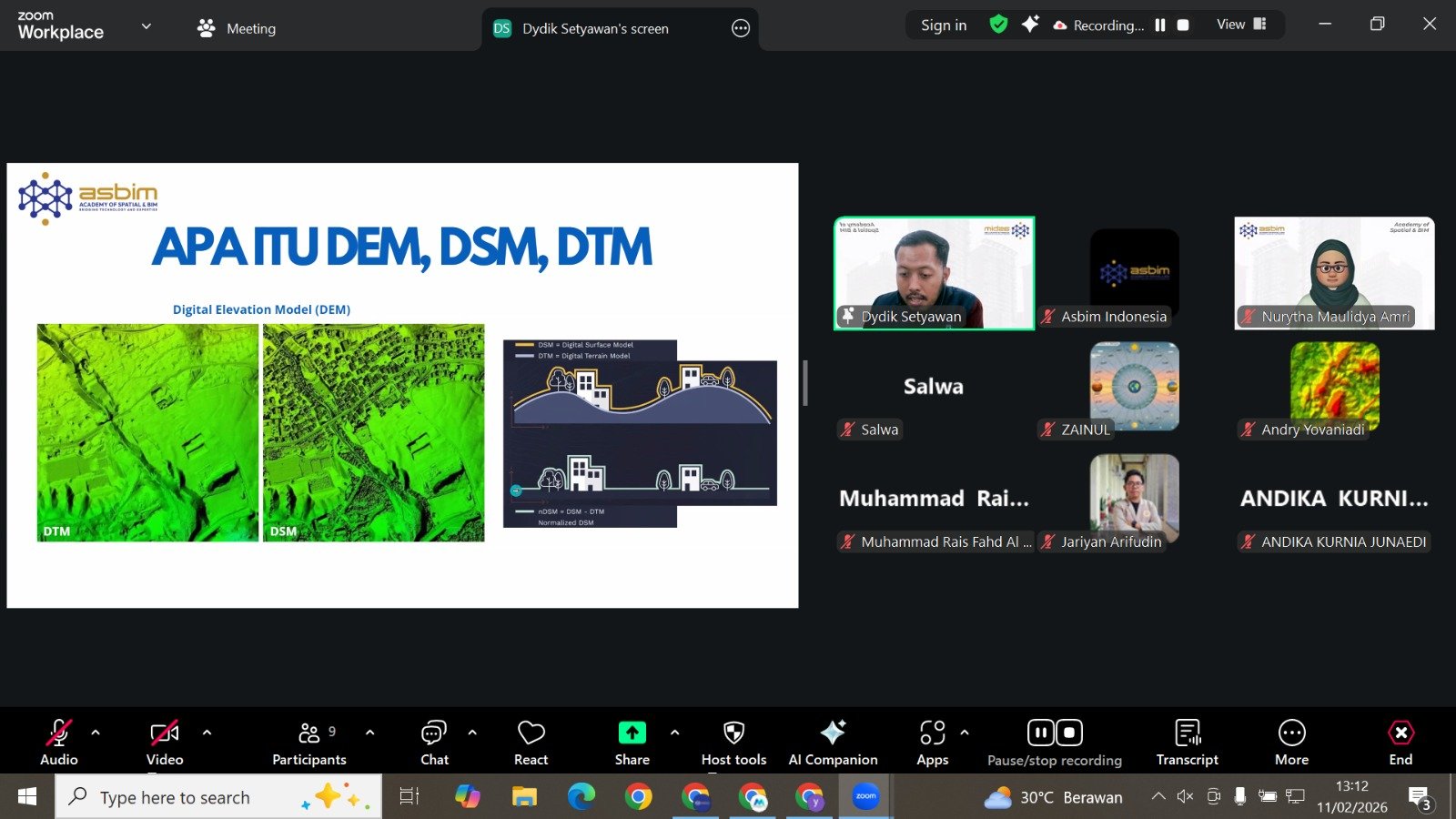Screen dimensions: 1456x819
Task: Open the View layout menu
Action: pos(1241,25)
